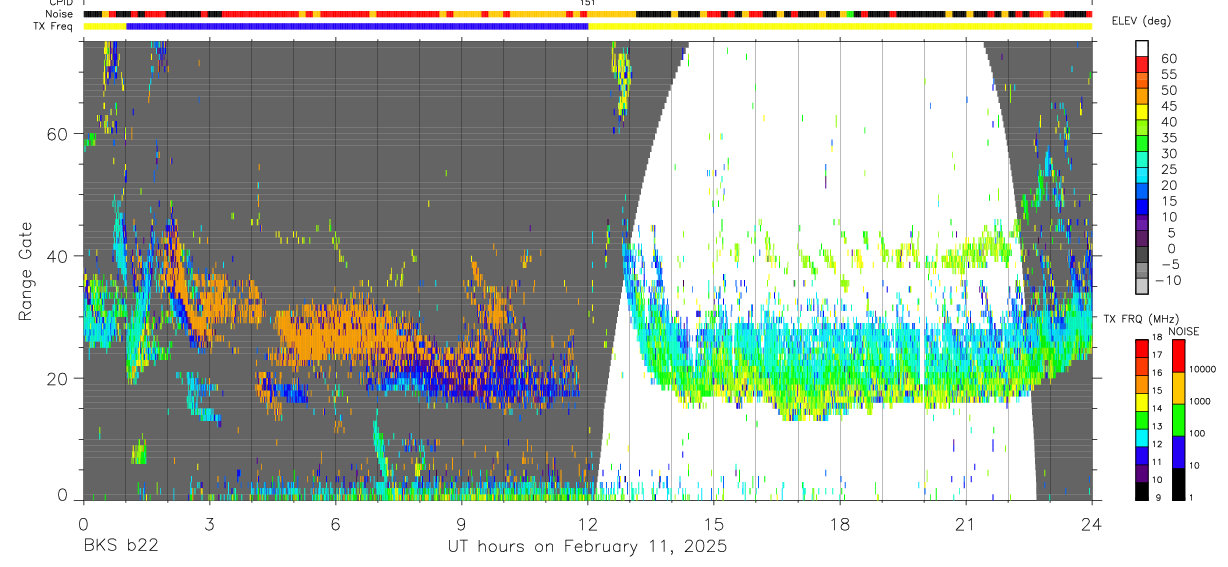Viewport: 1228px width, 567px height.
Task: Click the "151" CPID marker label
Action: tap(588, 3)
